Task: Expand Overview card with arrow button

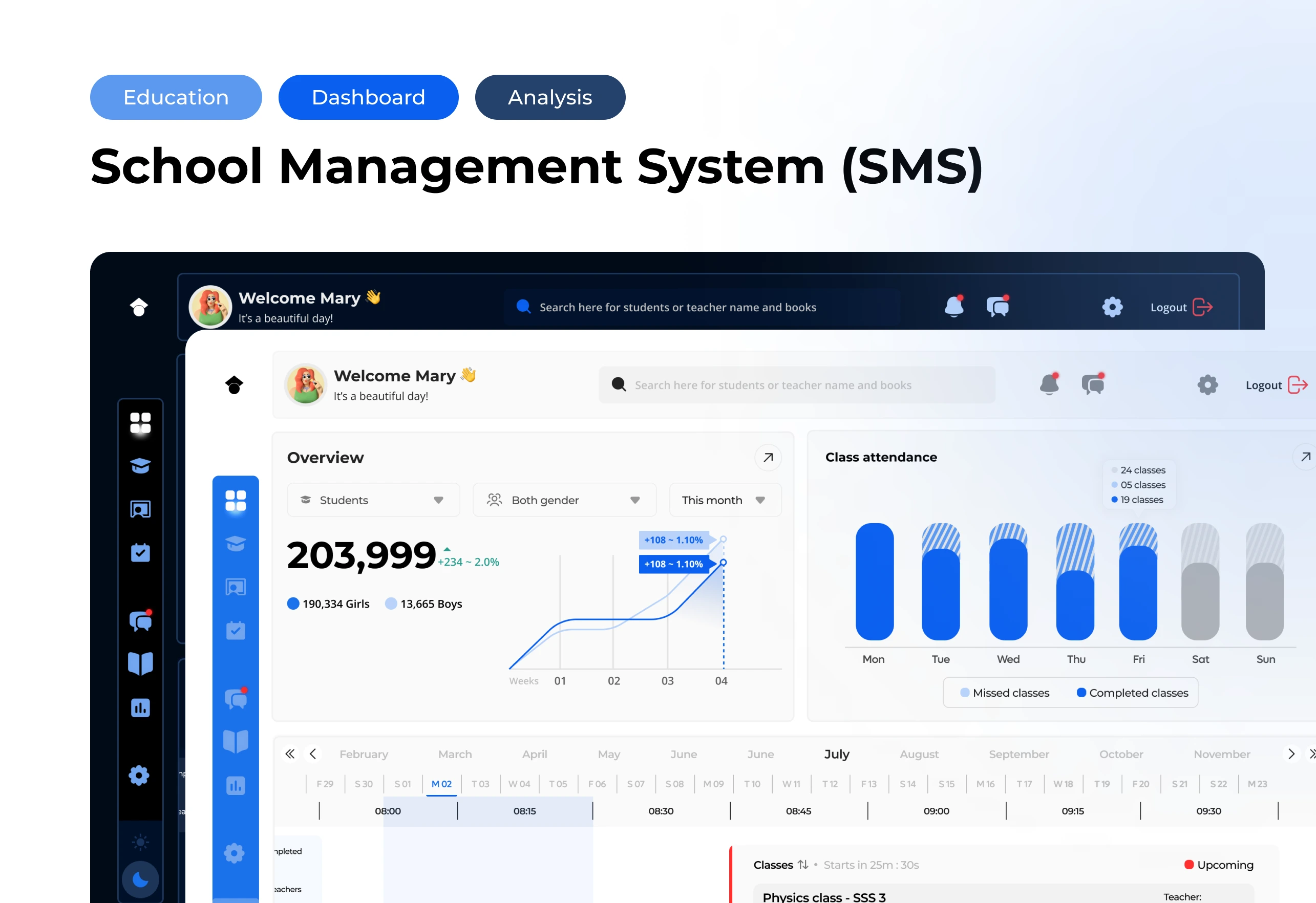Action: [768, 458]
